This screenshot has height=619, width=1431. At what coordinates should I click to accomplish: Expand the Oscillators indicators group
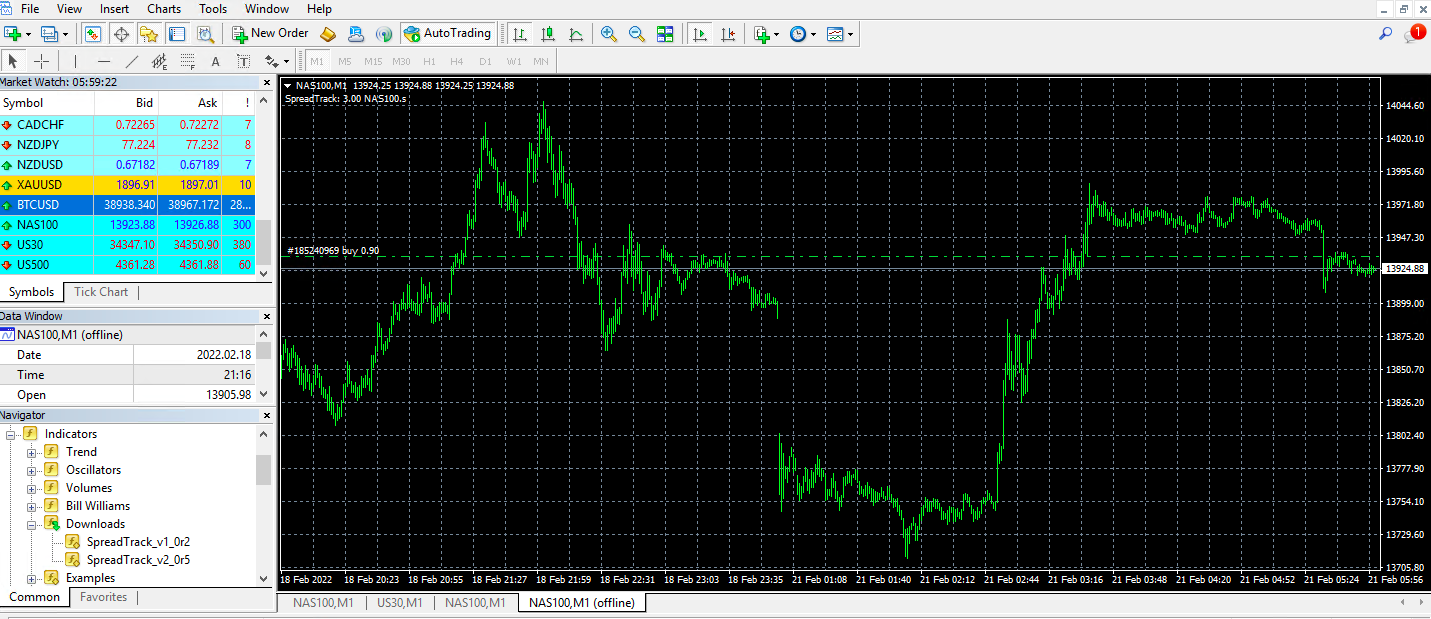point(31,469)
